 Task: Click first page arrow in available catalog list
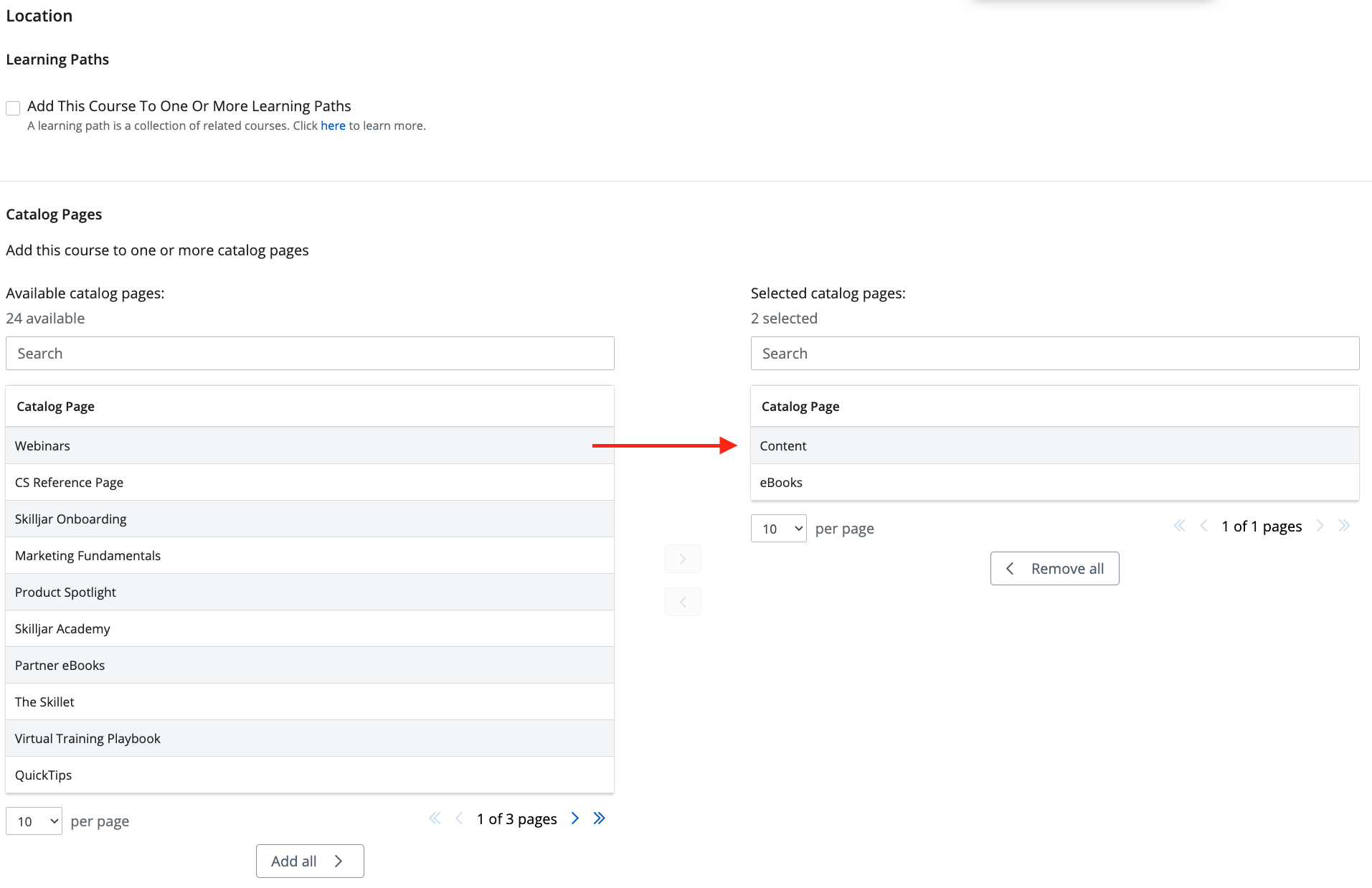click(x=435, y=818)
